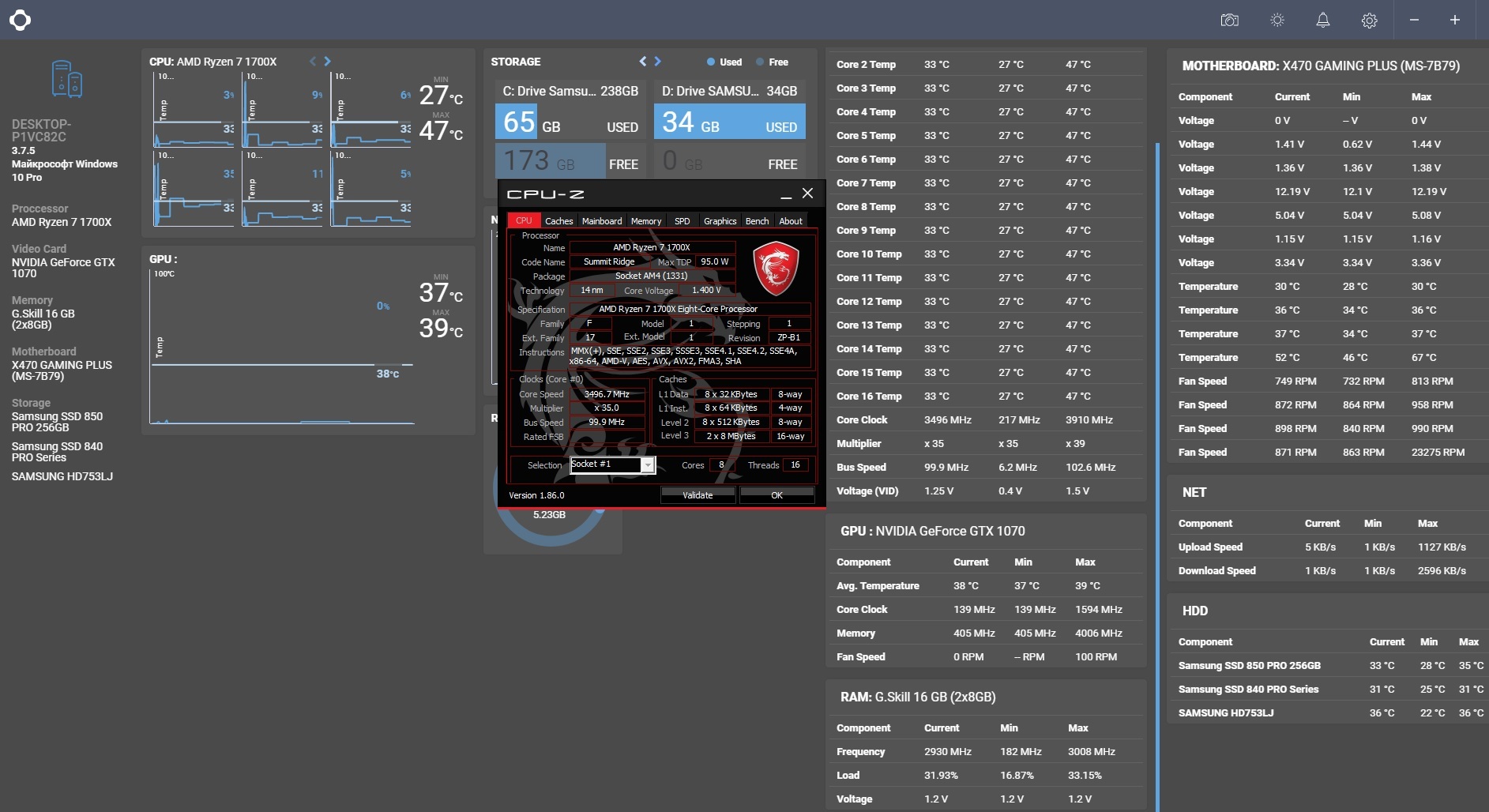Image resolution: width=1489 pixels, height=812 pixels.
Task: Click 'NVIDIA GeForce GTX 1070' in the sidebar
Action: [x=63, y=268]
